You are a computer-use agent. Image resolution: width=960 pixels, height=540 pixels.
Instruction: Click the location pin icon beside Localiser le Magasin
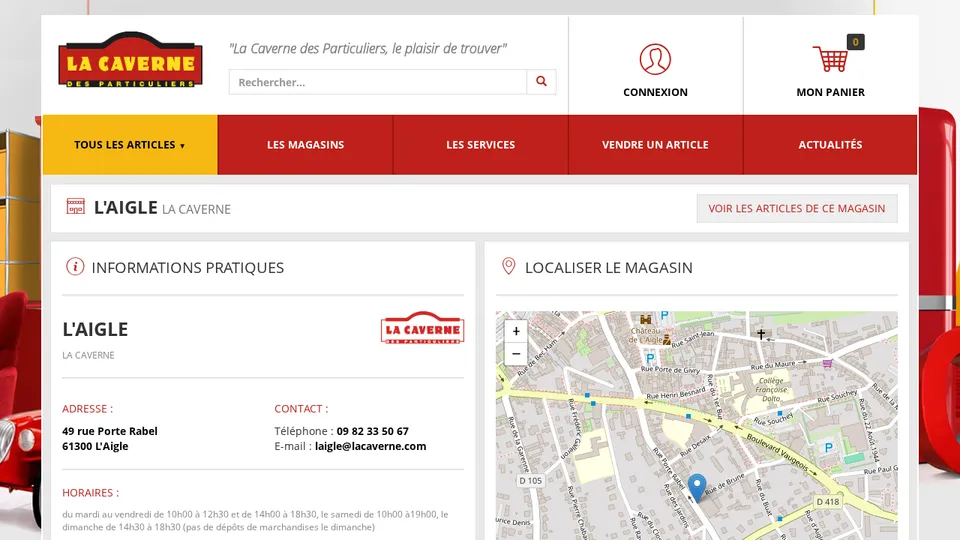(508, 266)
